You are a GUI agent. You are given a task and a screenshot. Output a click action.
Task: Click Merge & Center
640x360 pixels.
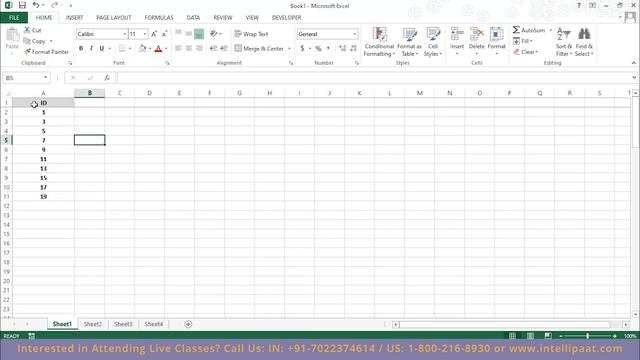[259, 49]
